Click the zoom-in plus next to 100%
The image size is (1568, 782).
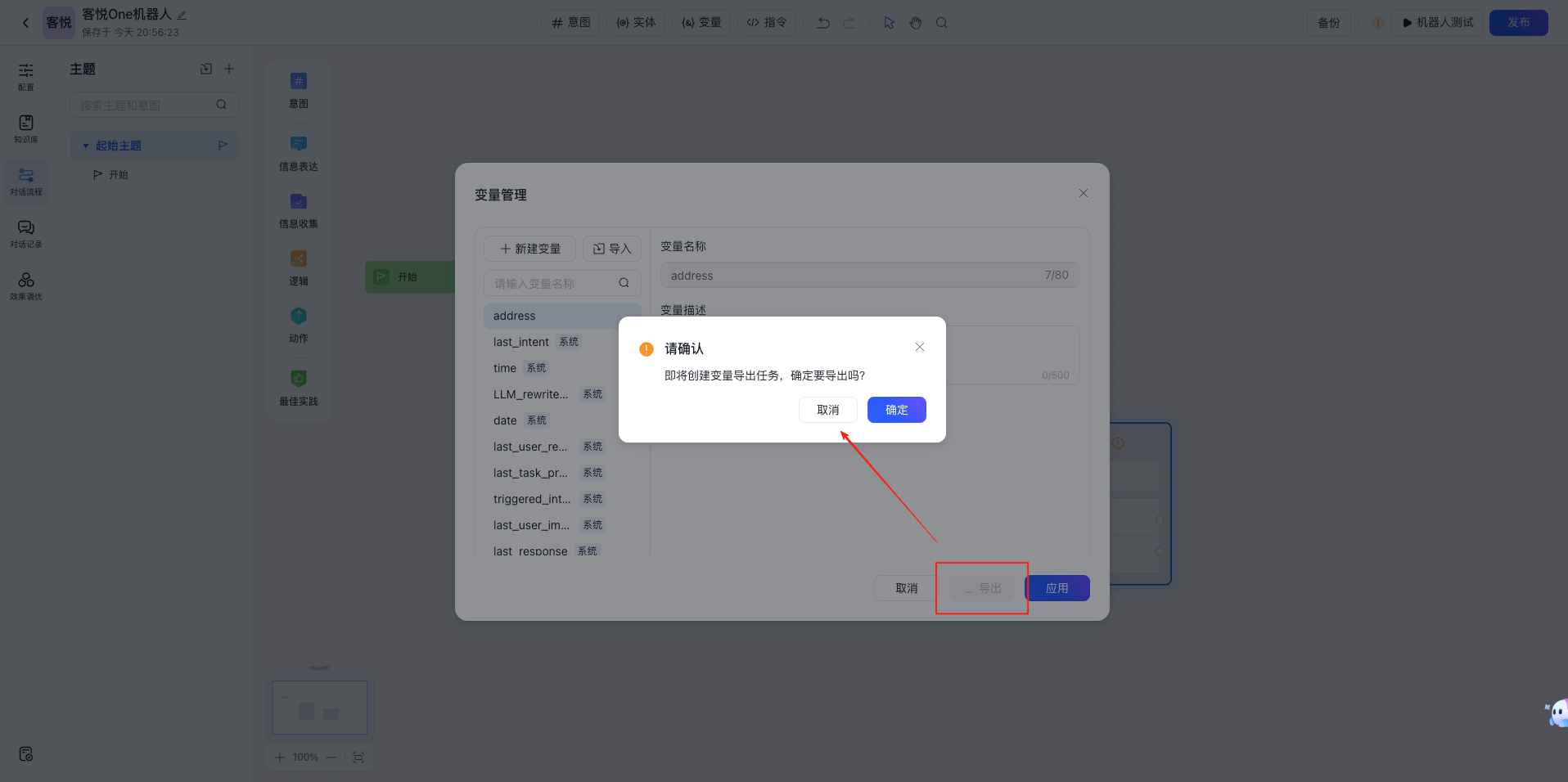[280, 757]
